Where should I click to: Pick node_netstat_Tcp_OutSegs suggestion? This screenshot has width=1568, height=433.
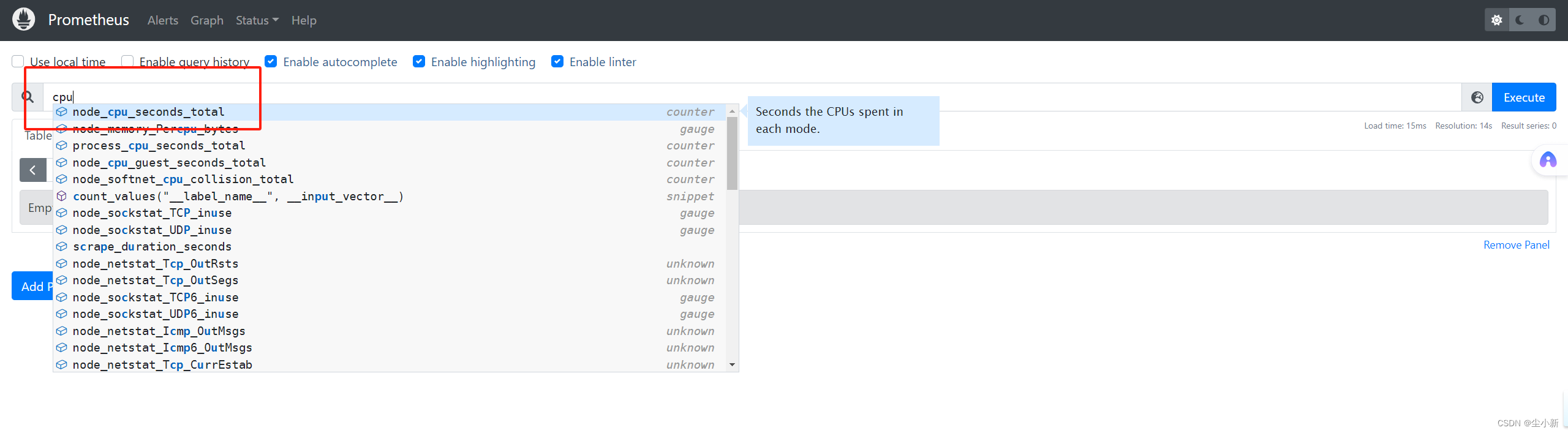pyautogui.click(x=390, y=281)
